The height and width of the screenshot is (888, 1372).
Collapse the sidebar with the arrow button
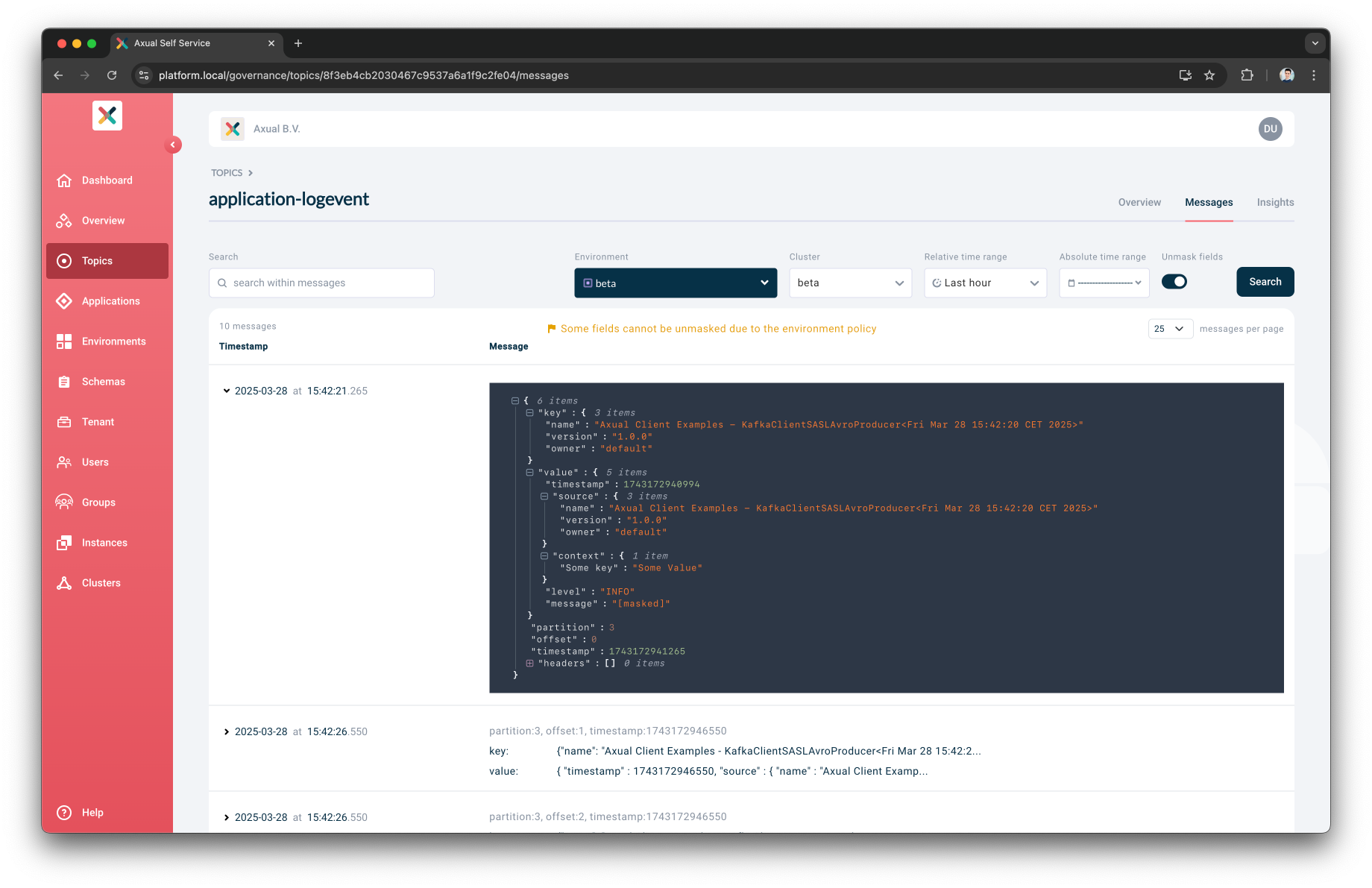coord(173,145)
